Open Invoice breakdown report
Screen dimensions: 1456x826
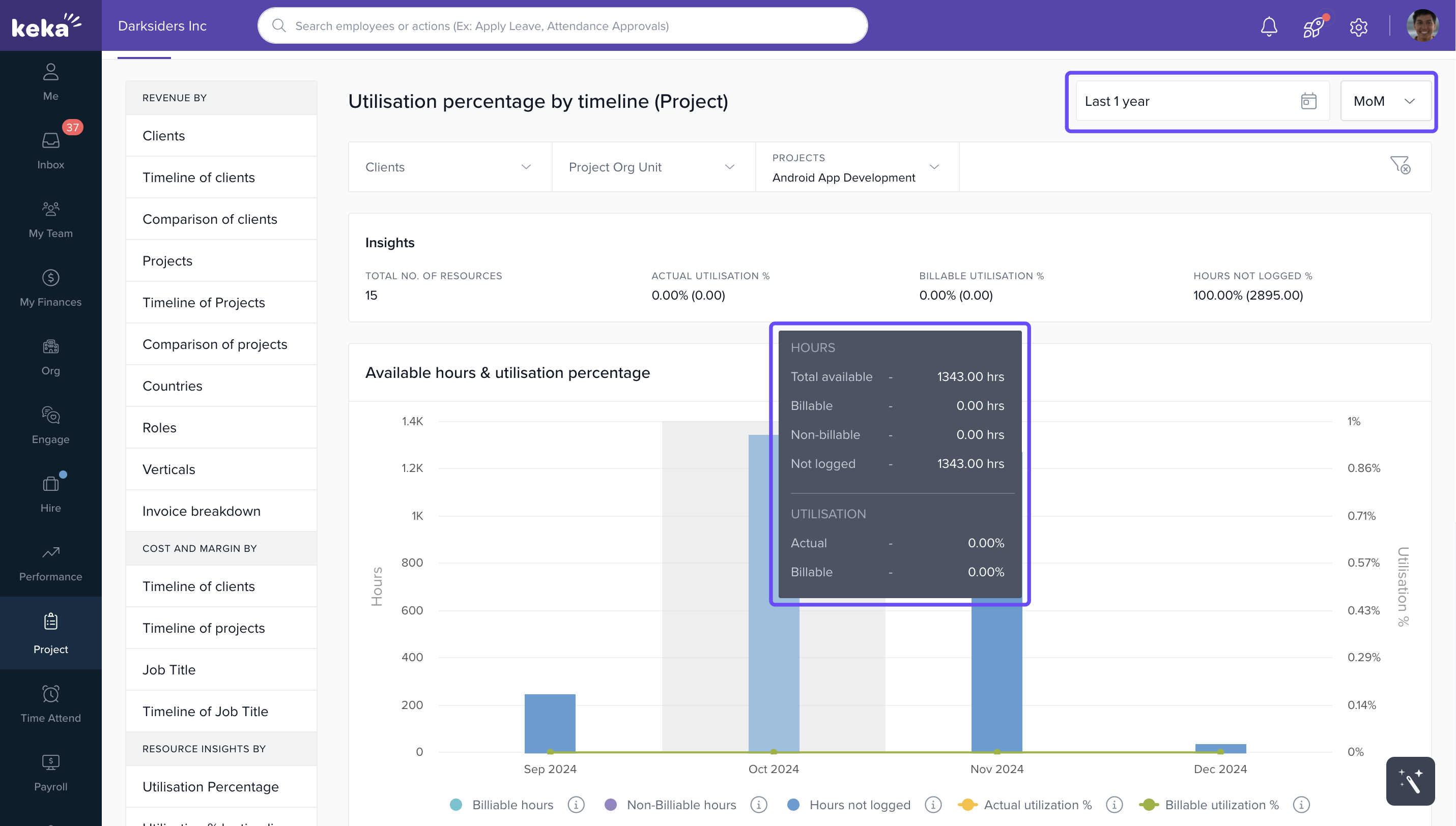pyautogui.click(x=201, y=511)
